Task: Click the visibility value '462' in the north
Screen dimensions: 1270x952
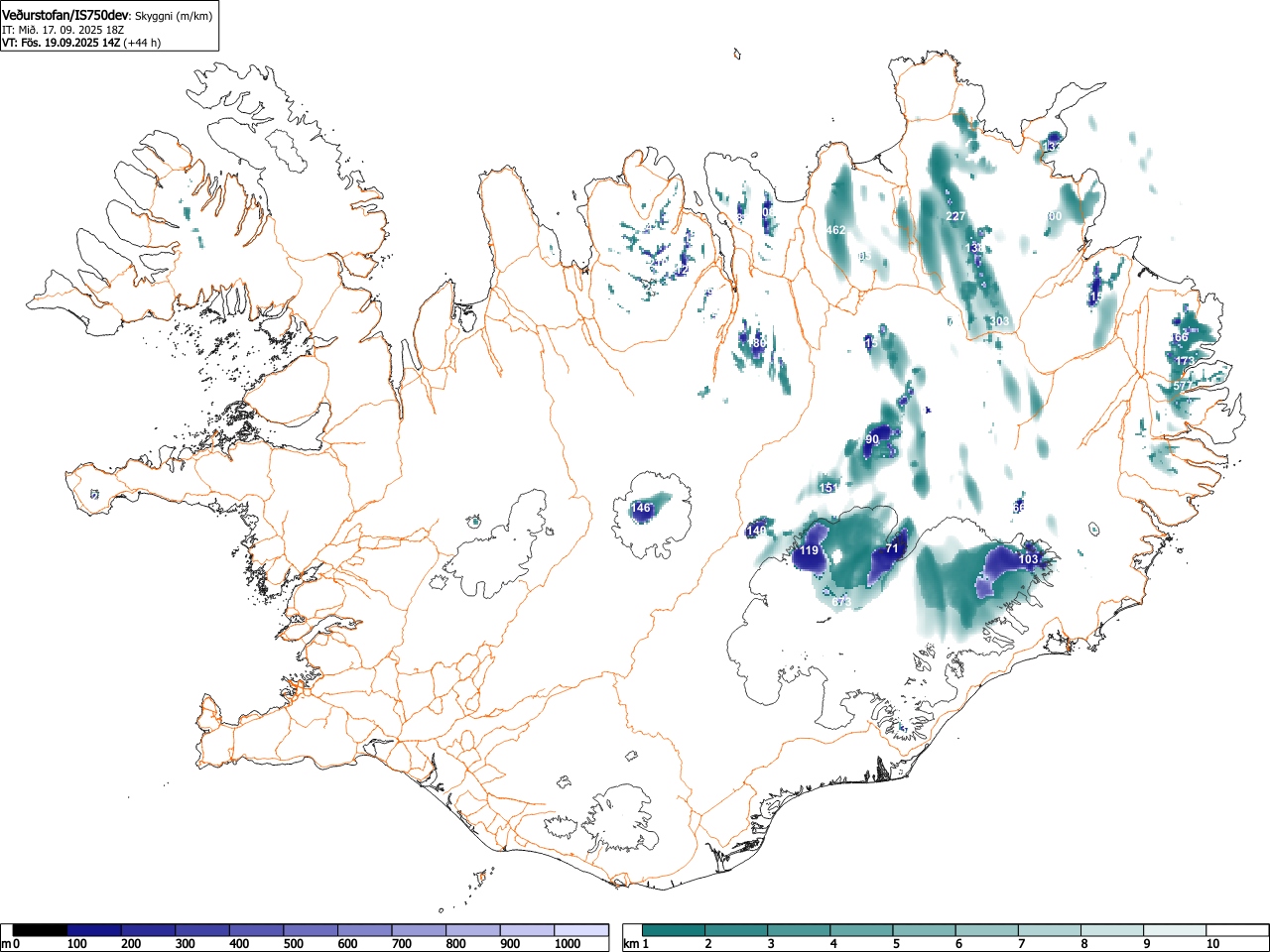Action: pyautogui.click(x=835, y=230)
